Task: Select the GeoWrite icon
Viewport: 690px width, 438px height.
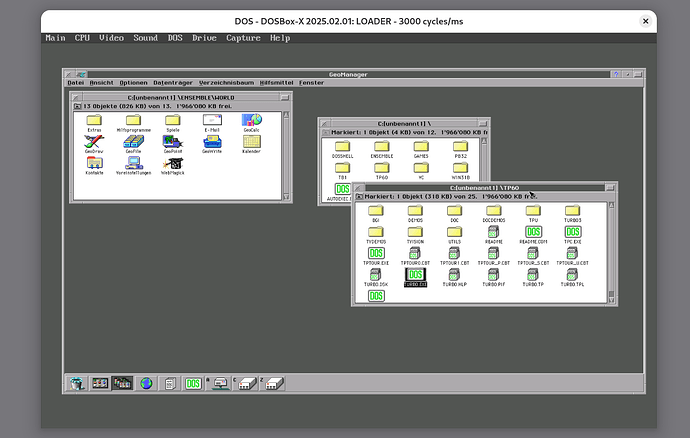Action: coord(212,142)
